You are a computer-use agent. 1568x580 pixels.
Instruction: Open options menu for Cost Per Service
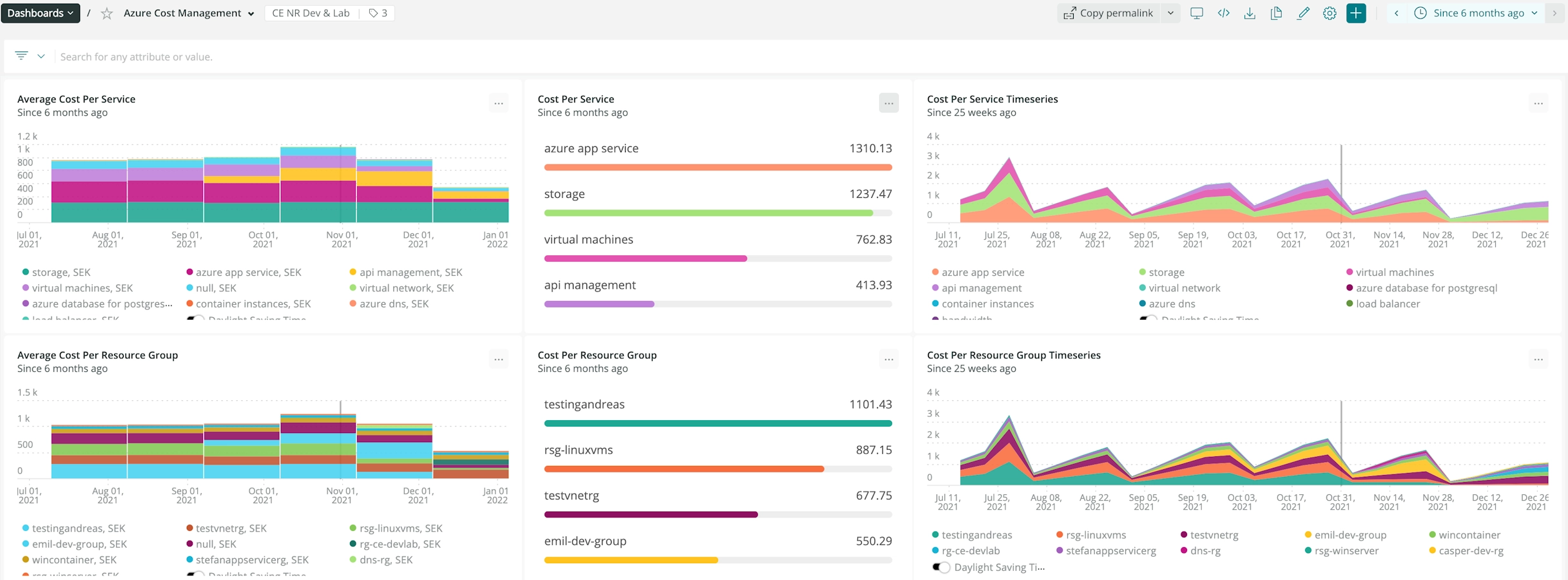tap(889, 103)
